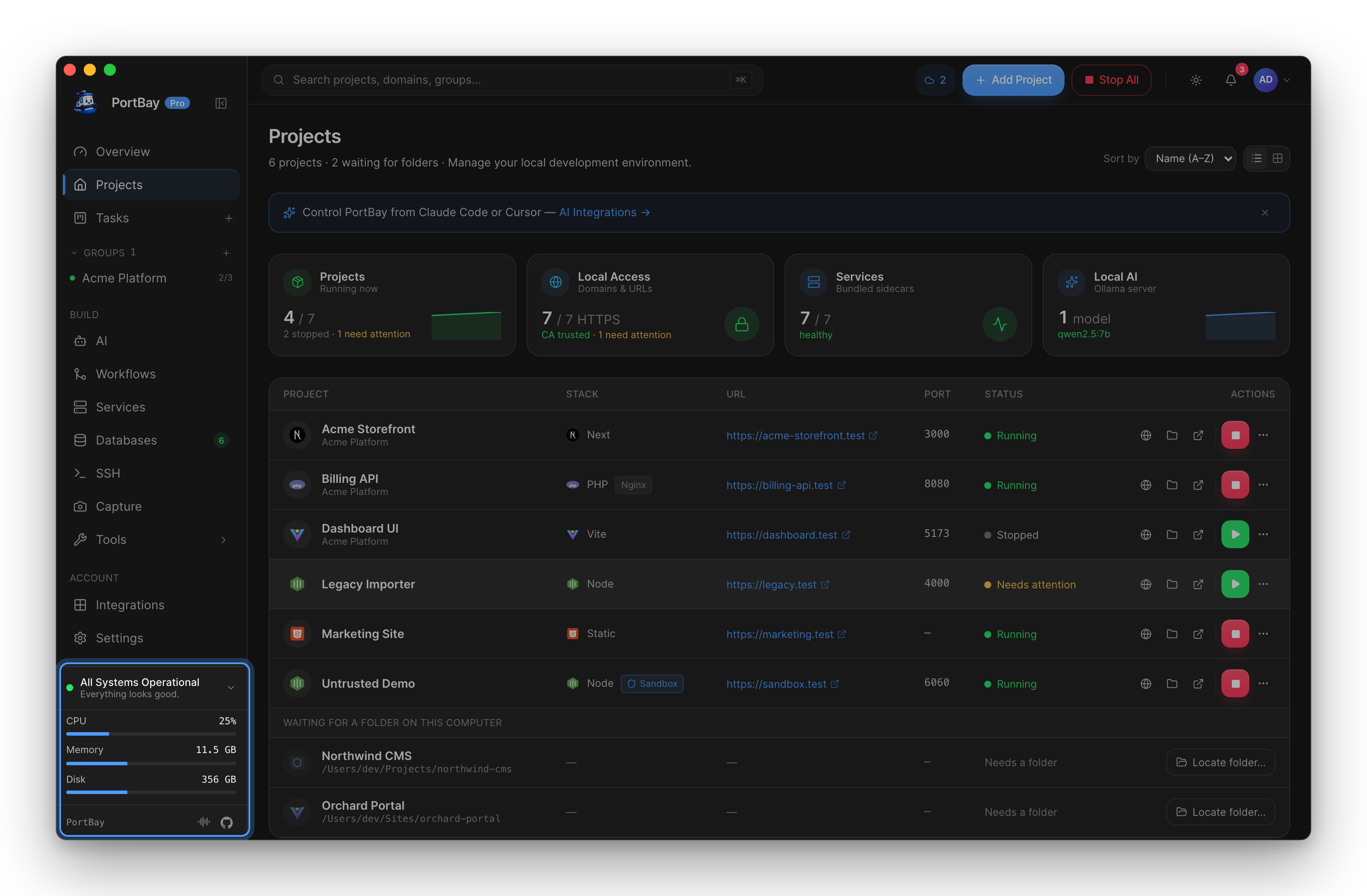Viewport: 1367px width, 896px height.
Task: Open Settings in the sidebar
Action: click(x=151, y=638)
